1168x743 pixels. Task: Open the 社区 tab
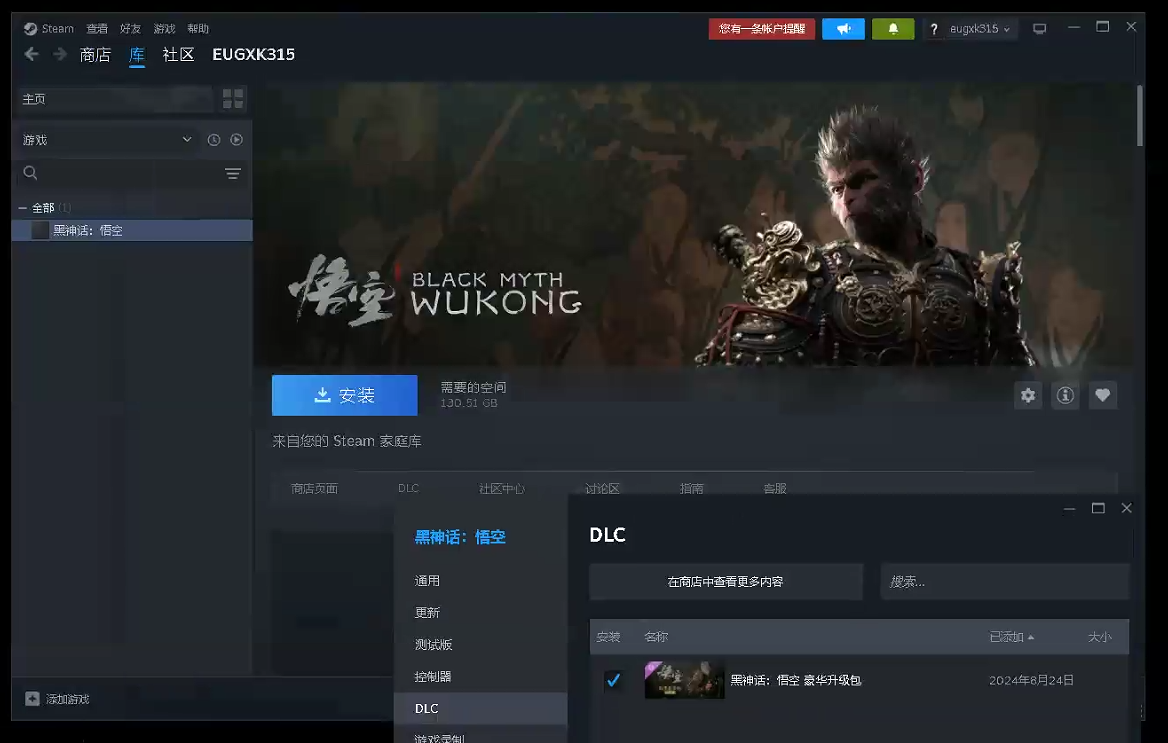tap(178, 54)
